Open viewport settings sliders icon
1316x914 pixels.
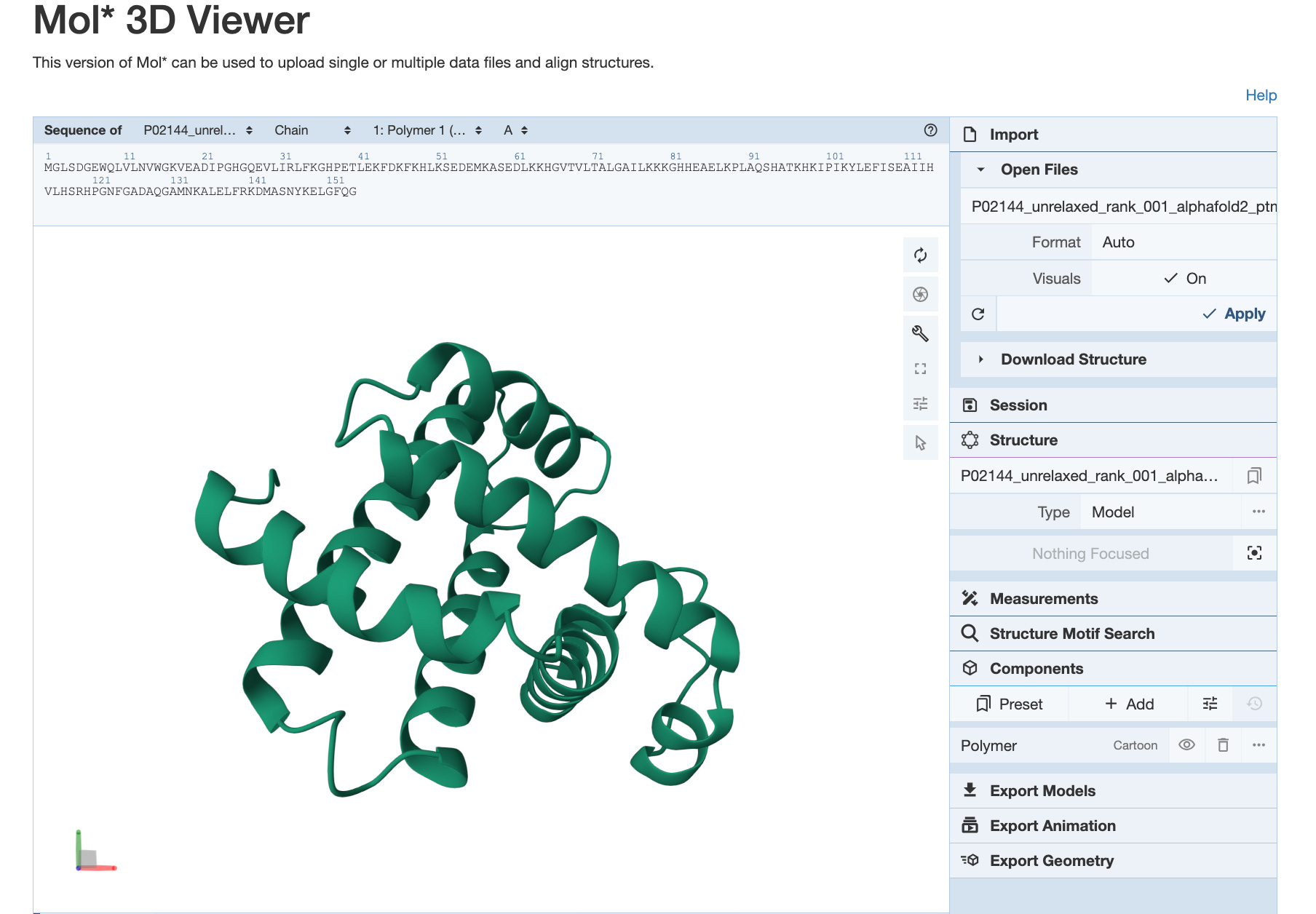920,403
